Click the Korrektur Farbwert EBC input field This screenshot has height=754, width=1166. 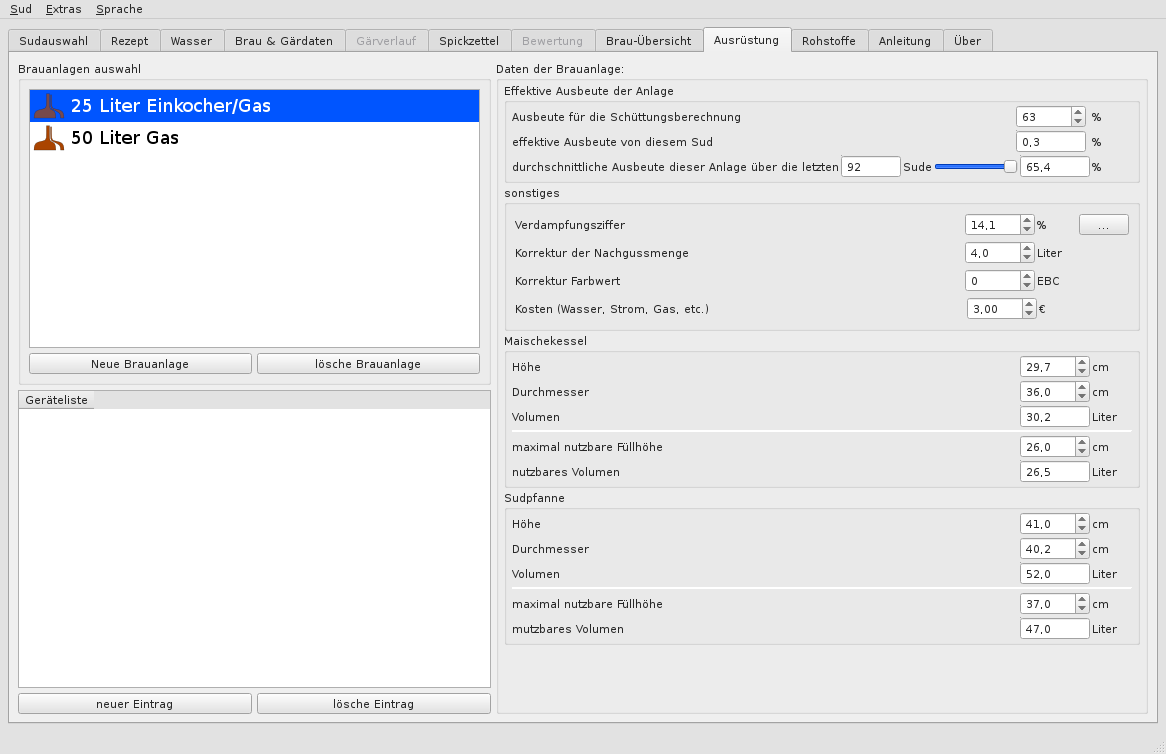click(x=991, y=281)
